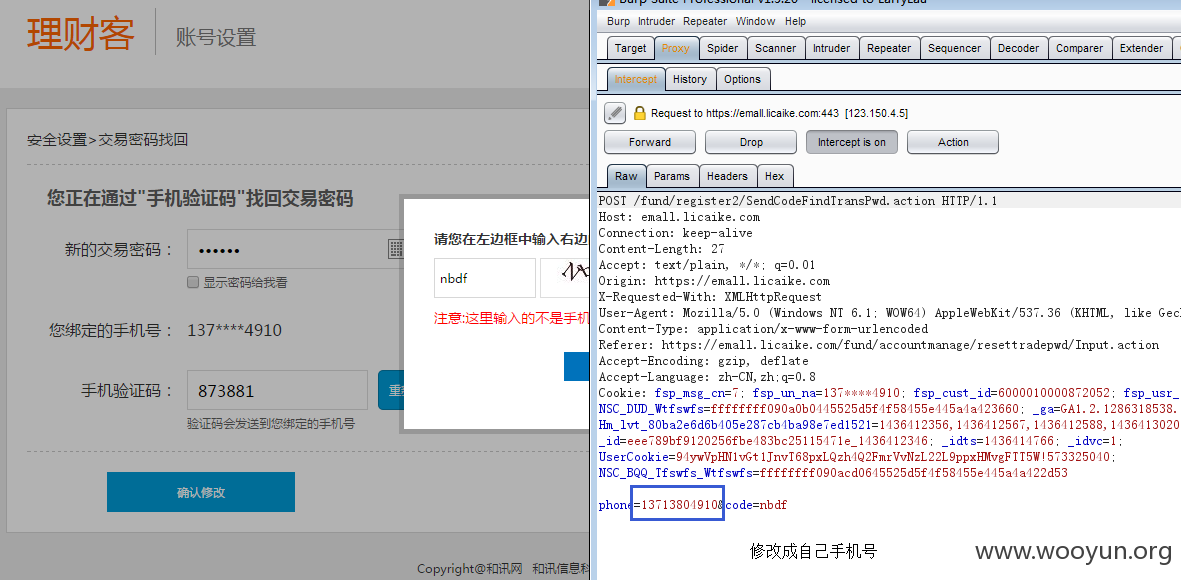Viewport: 1181px width, 580px height.
Task: Select the Raw view tab
Action: click(626, 176)
